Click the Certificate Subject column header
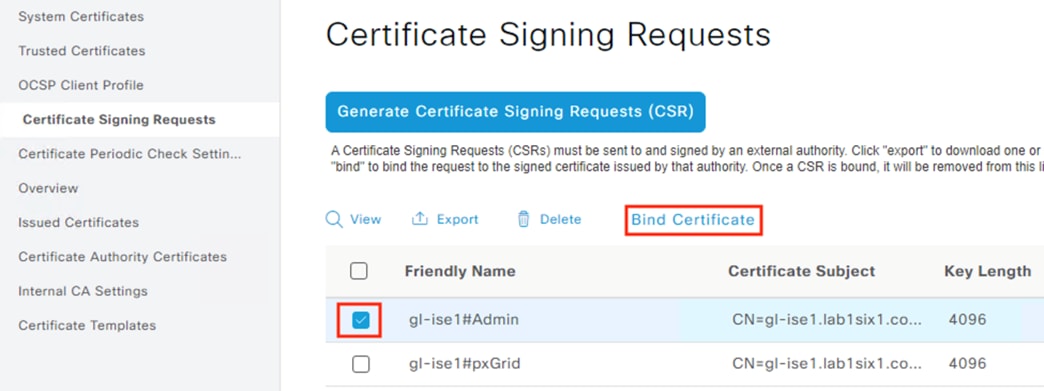The image size is (1044, 391). pos(802,271)
